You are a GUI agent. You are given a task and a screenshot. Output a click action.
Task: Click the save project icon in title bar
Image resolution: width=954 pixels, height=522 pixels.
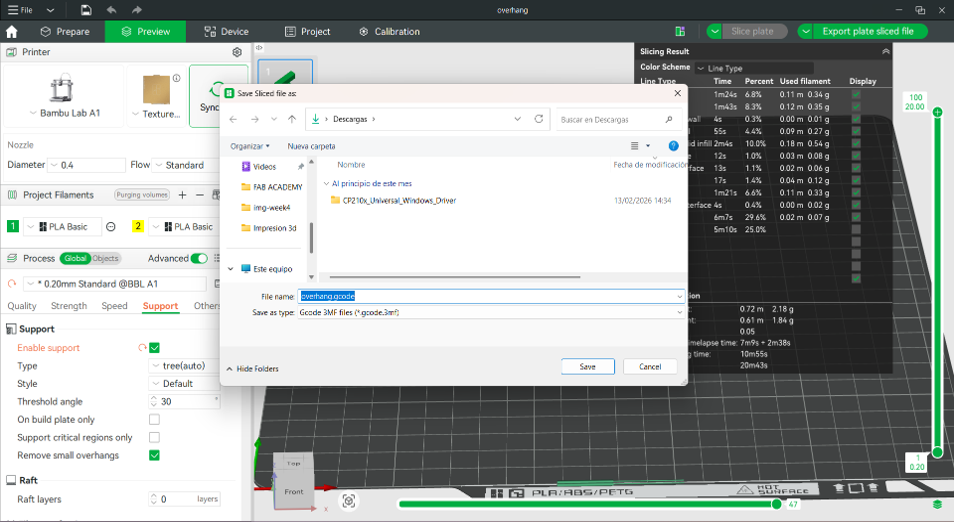[86, 10]
